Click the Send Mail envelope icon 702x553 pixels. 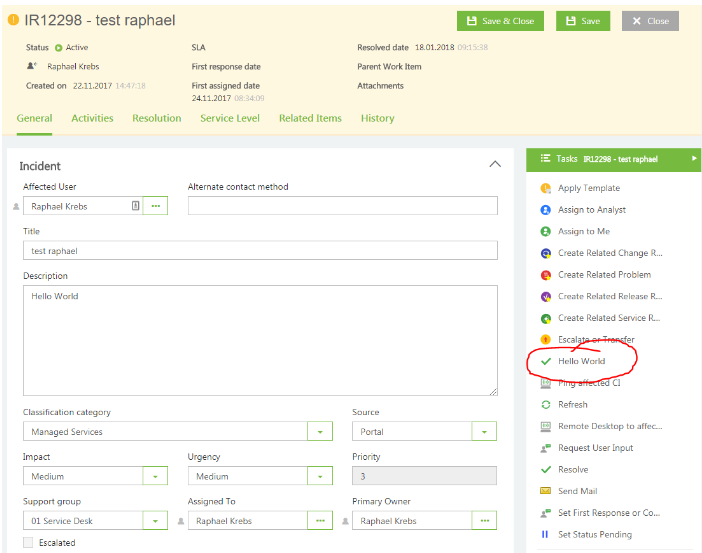[545, 491]
